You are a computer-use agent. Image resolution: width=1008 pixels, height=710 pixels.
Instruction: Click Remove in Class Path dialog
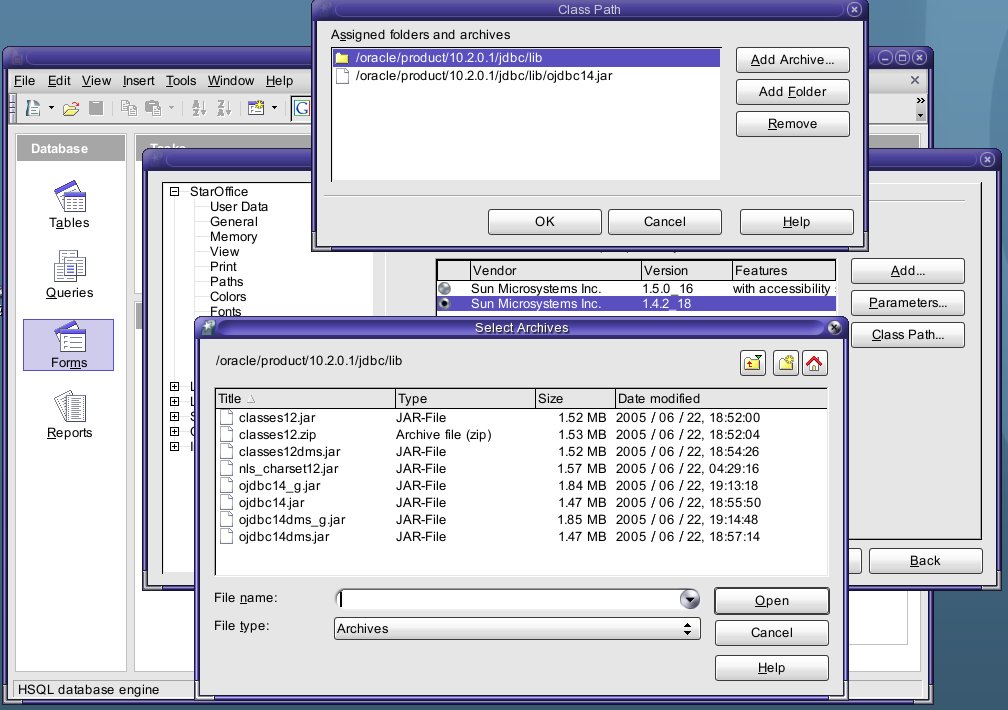coord(793,124)
